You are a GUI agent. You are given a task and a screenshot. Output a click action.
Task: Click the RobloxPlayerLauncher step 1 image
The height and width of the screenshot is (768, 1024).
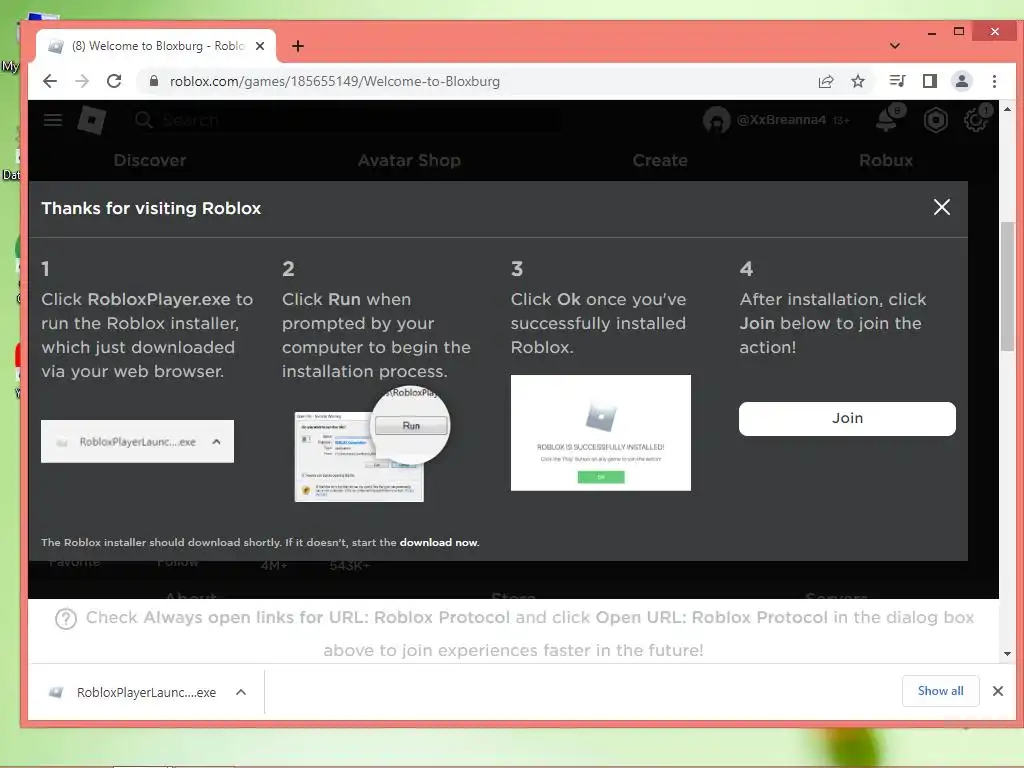137,441
